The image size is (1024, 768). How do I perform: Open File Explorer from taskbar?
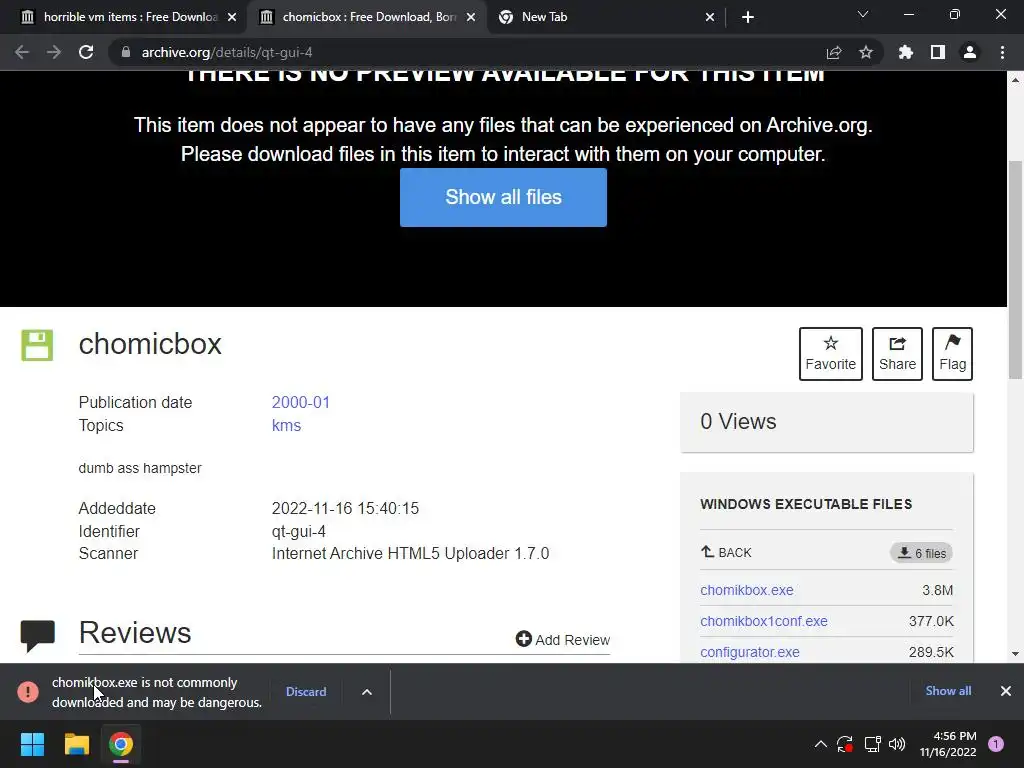77,744
